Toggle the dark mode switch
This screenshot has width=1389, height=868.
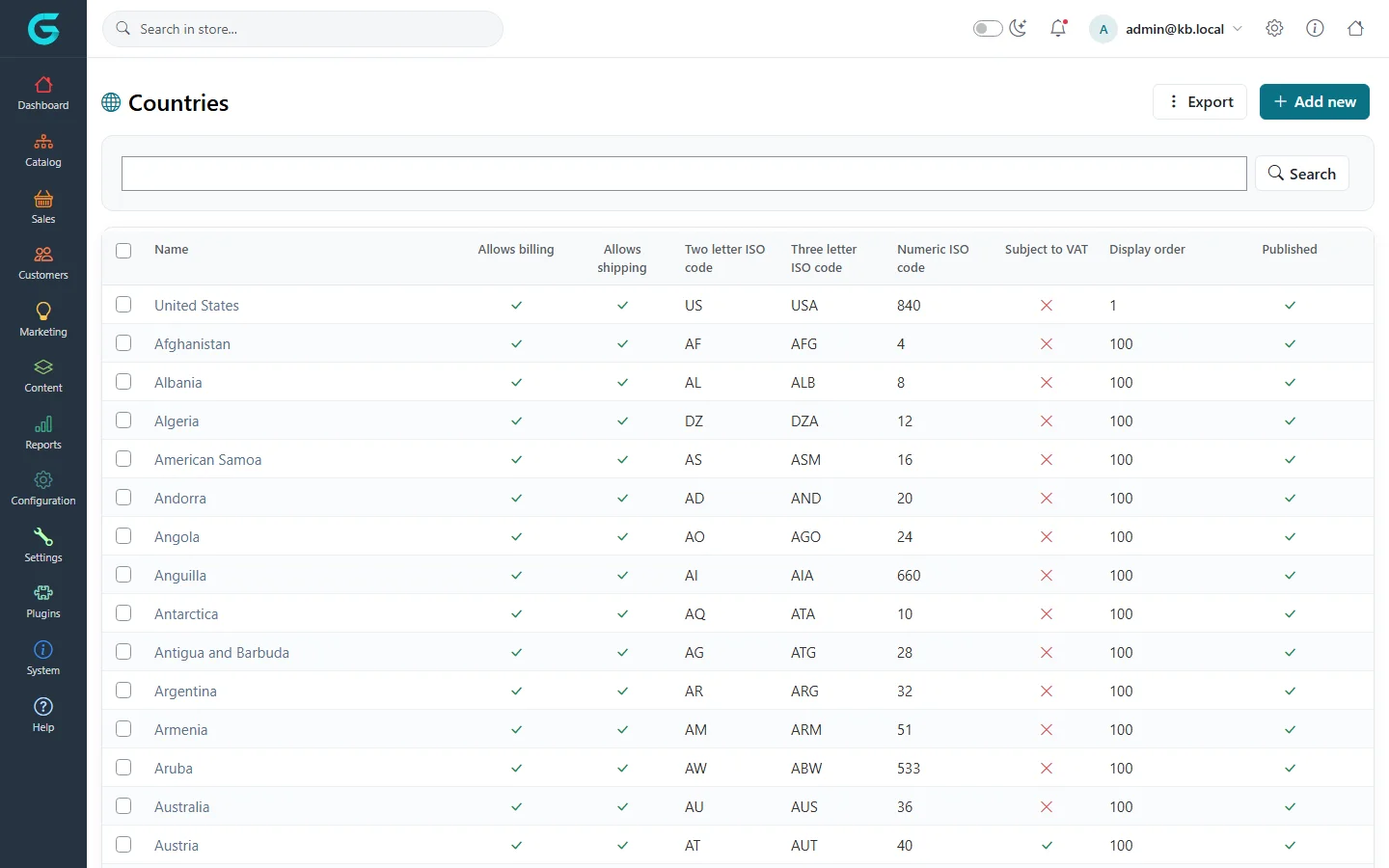pyautogui.click(x=988, y=28)
